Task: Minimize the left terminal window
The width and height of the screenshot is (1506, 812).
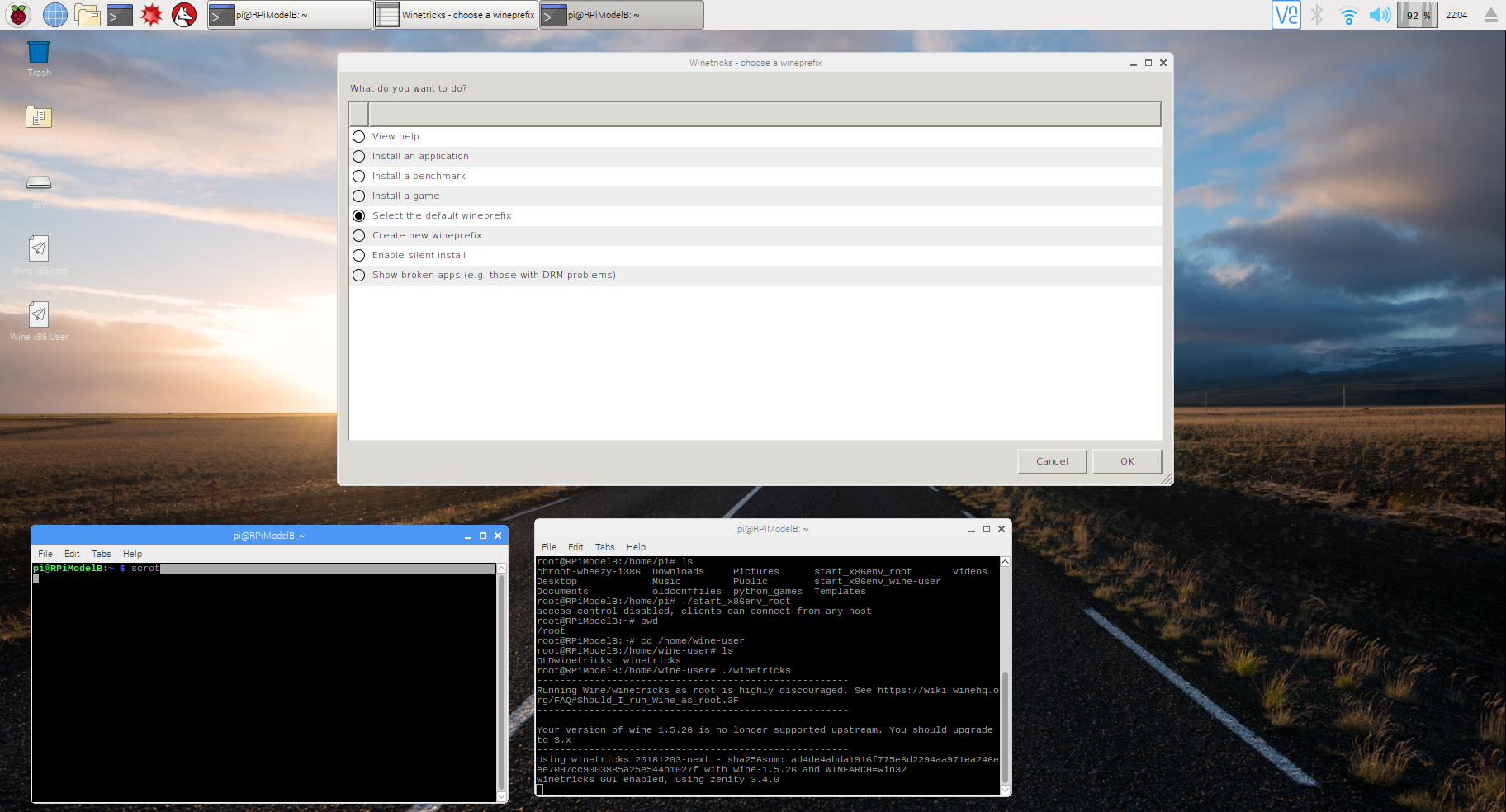Action: pos(468,536)
